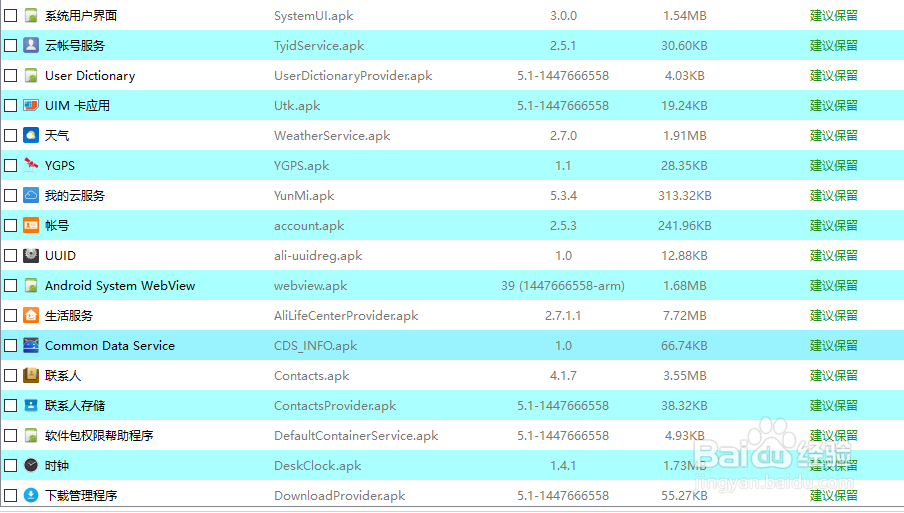The image size is (904, 513).
Task: Click the YunMi.apk file name
Action: [x=304, y=196]
